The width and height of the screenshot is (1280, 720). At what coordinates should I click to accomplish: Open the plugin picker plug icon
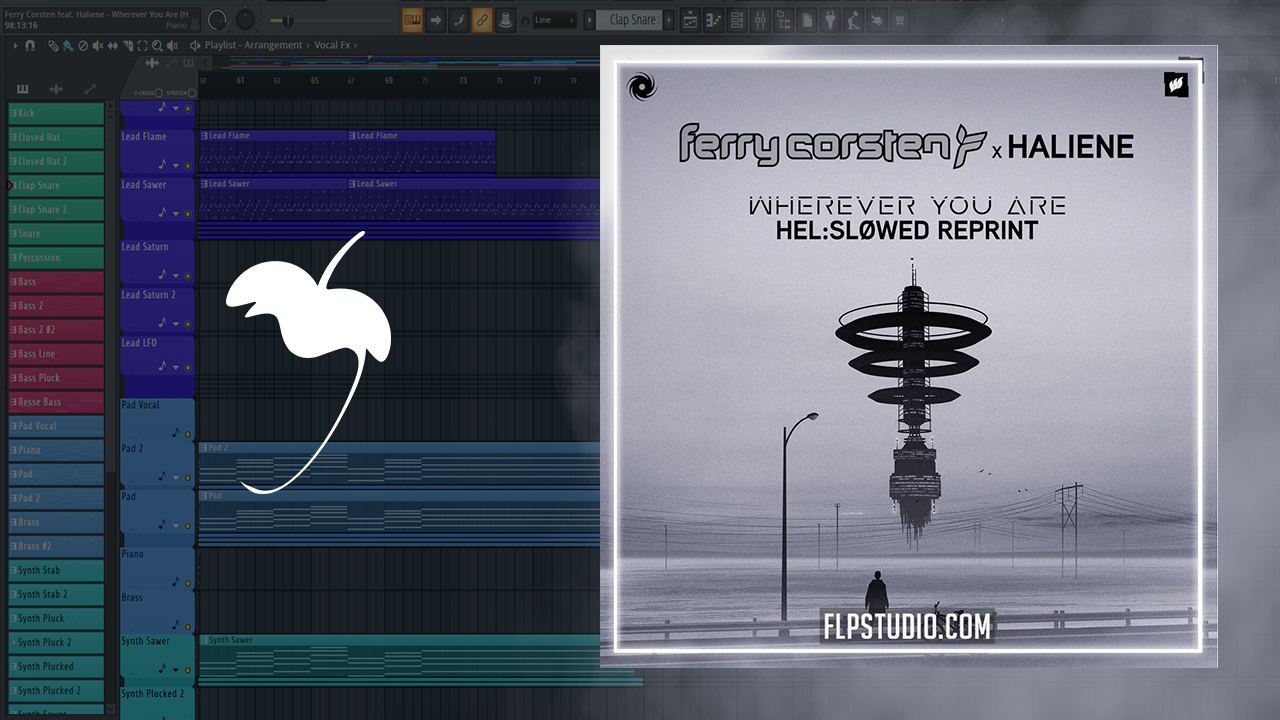point(829,19)
